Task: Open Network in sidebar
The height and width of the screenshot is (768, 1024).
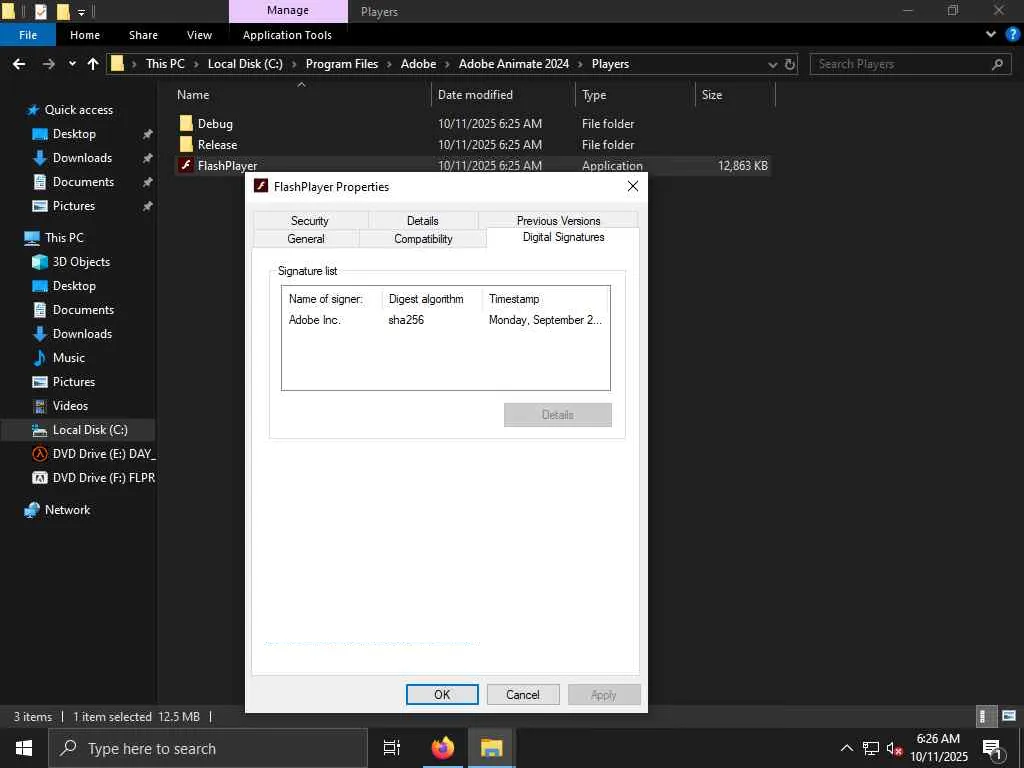Action: 67,510
